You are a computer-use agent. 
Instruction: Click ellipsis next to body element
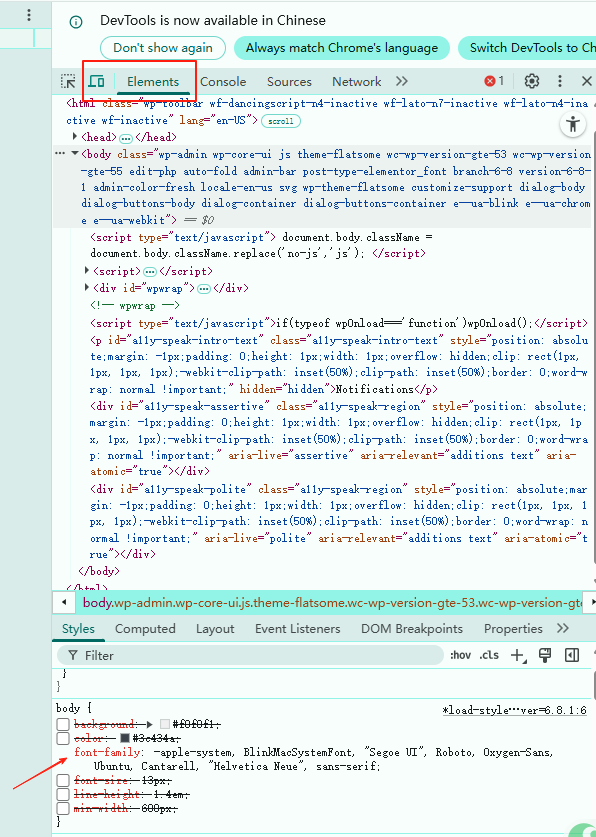click(x=60, y=154)
